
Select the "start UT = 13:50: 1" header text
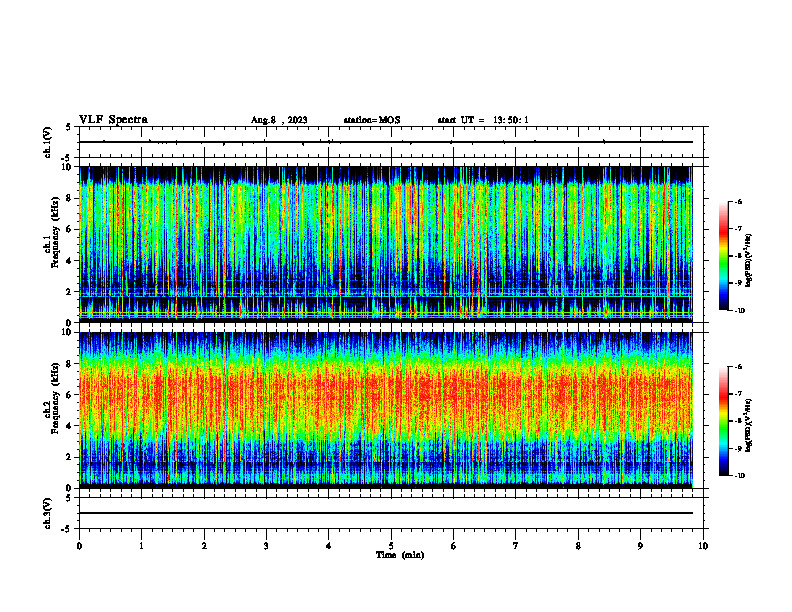(483, 120)
